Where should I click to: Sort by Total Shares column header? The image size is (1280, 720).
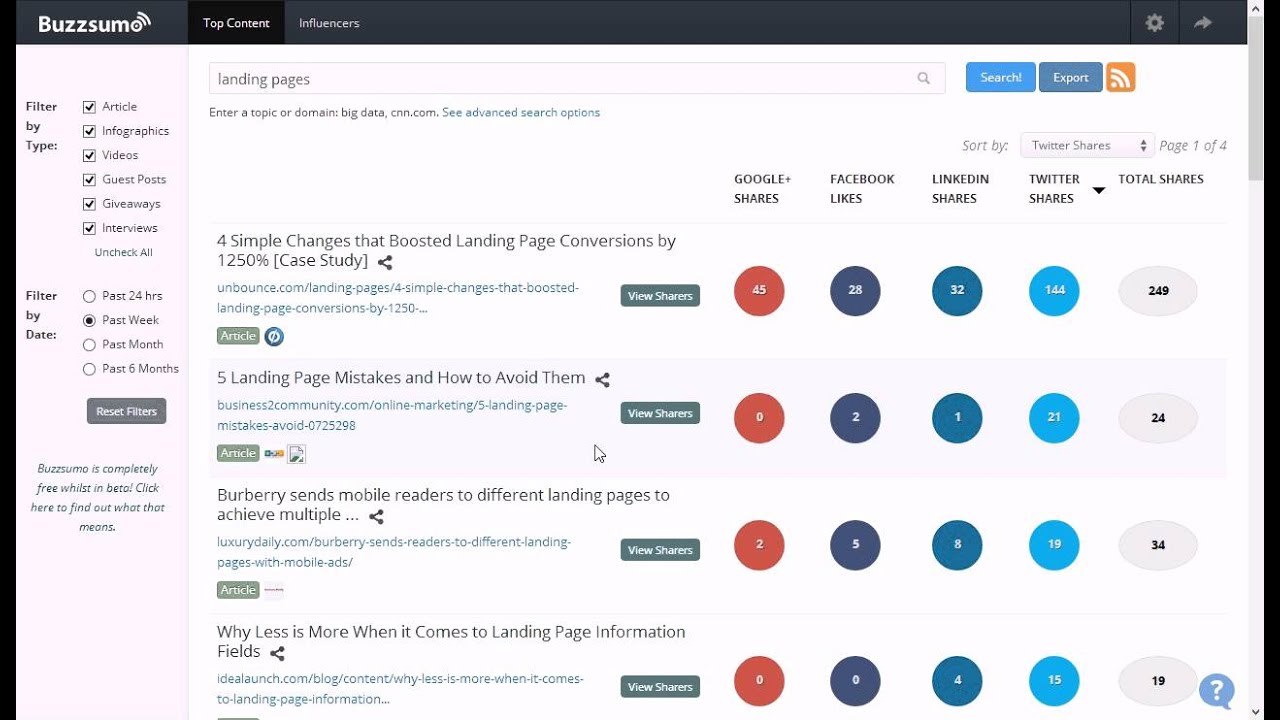tap(1161, 179)
